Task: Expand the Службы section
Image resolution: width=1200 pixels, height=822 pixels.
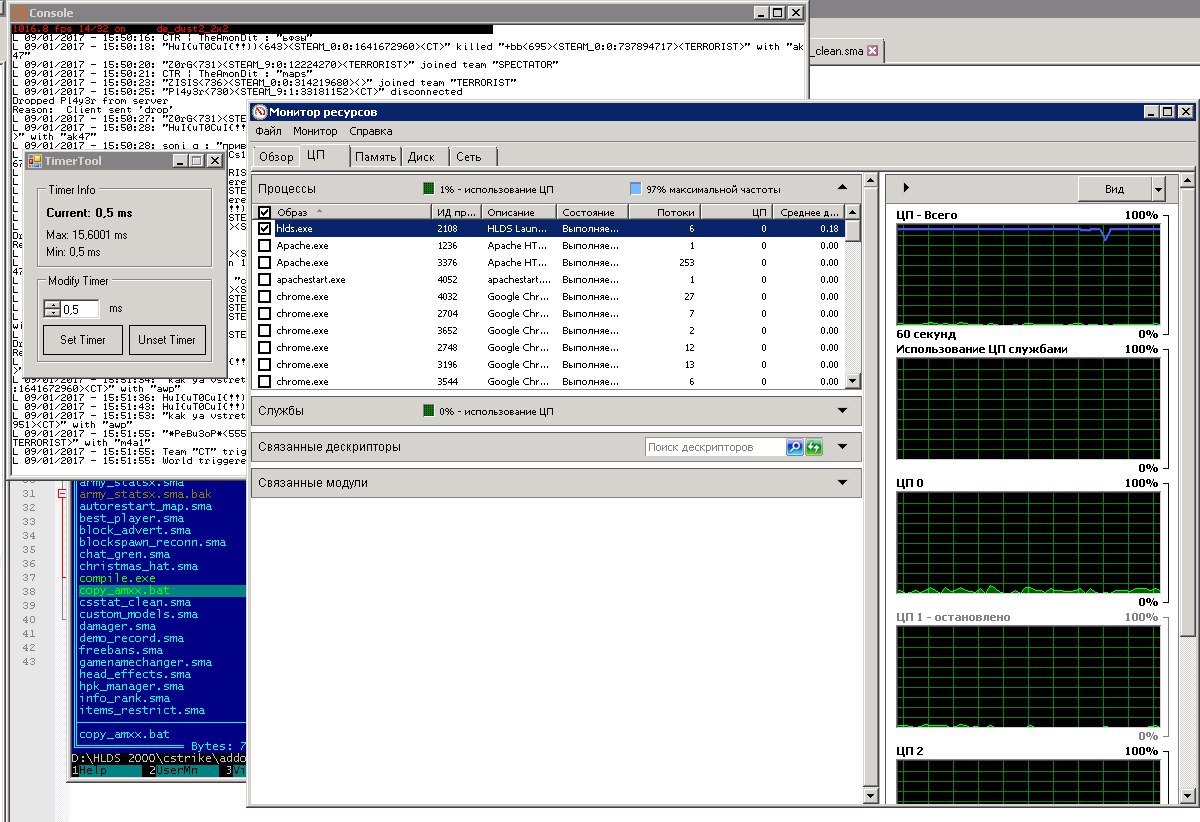Action: pyautogui.click(x=843, y=410)
